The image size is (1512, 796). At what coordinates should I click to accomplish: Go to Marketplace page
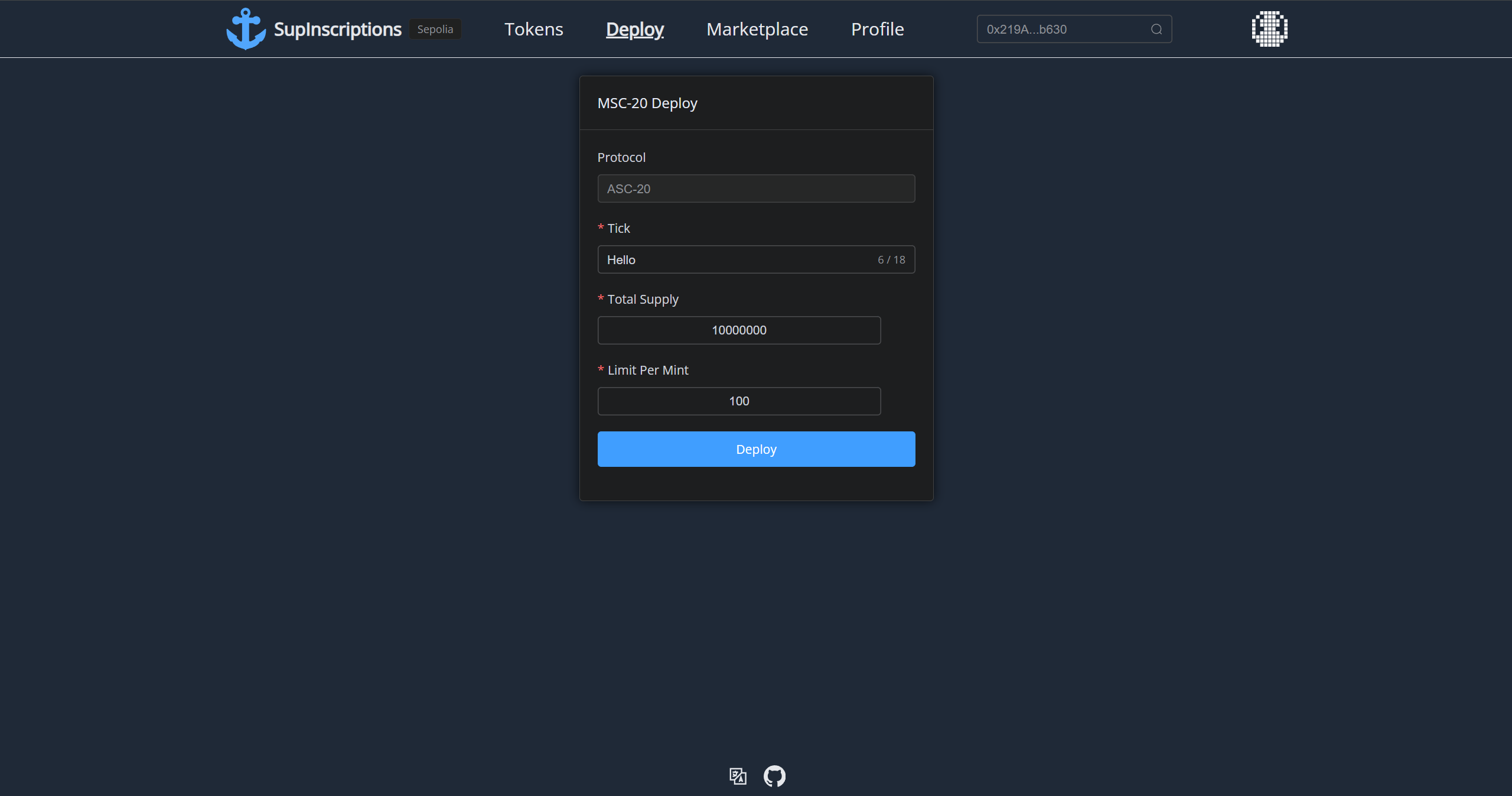757,29
